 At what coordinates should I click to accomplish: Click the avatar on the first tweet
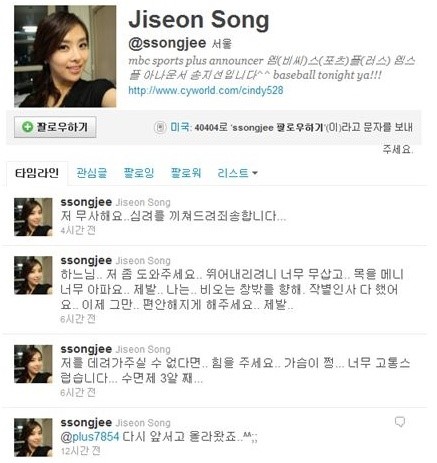(x=33, y=217)
